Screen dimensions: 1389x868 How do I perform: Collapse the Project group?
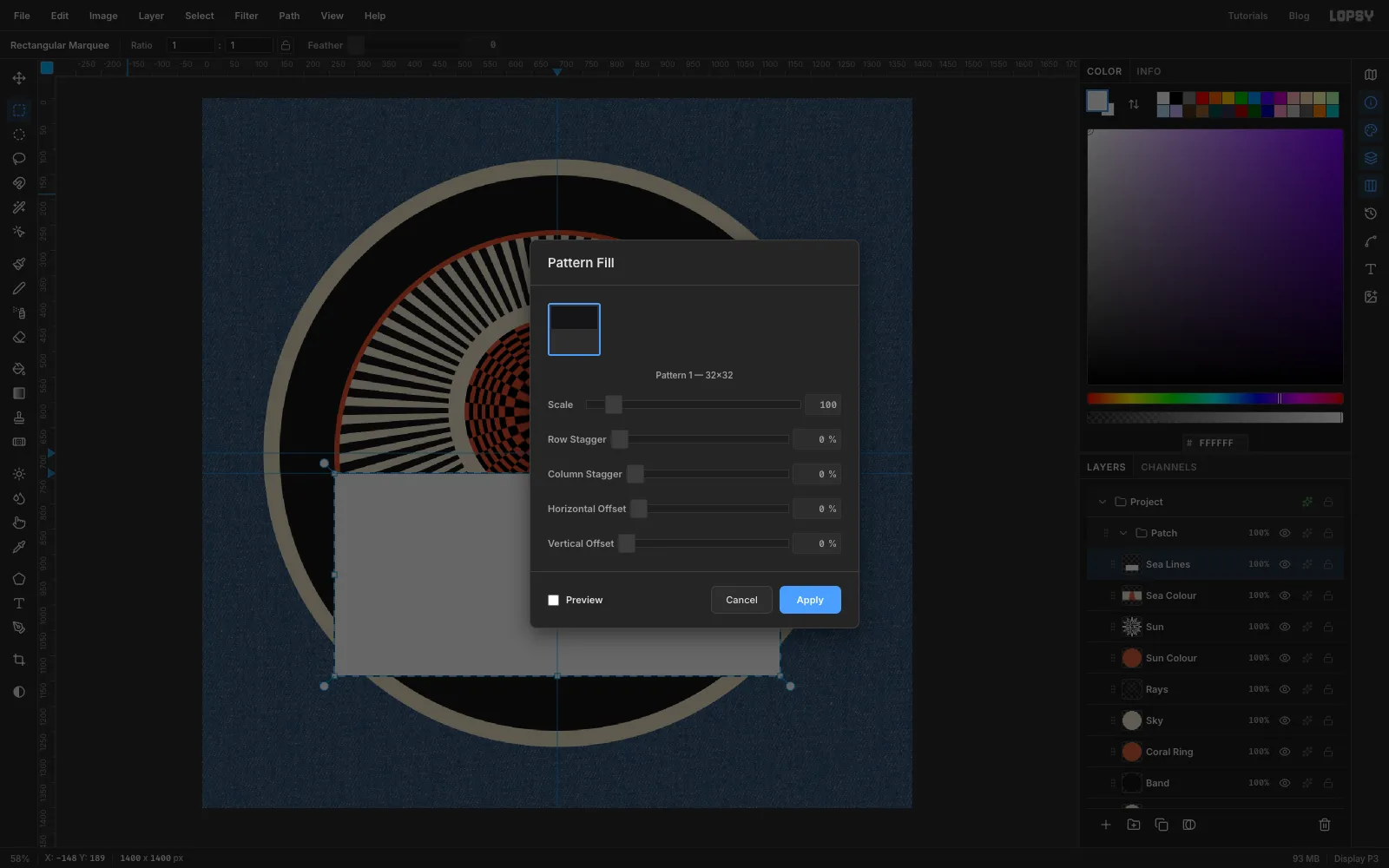pos(1103,502)
